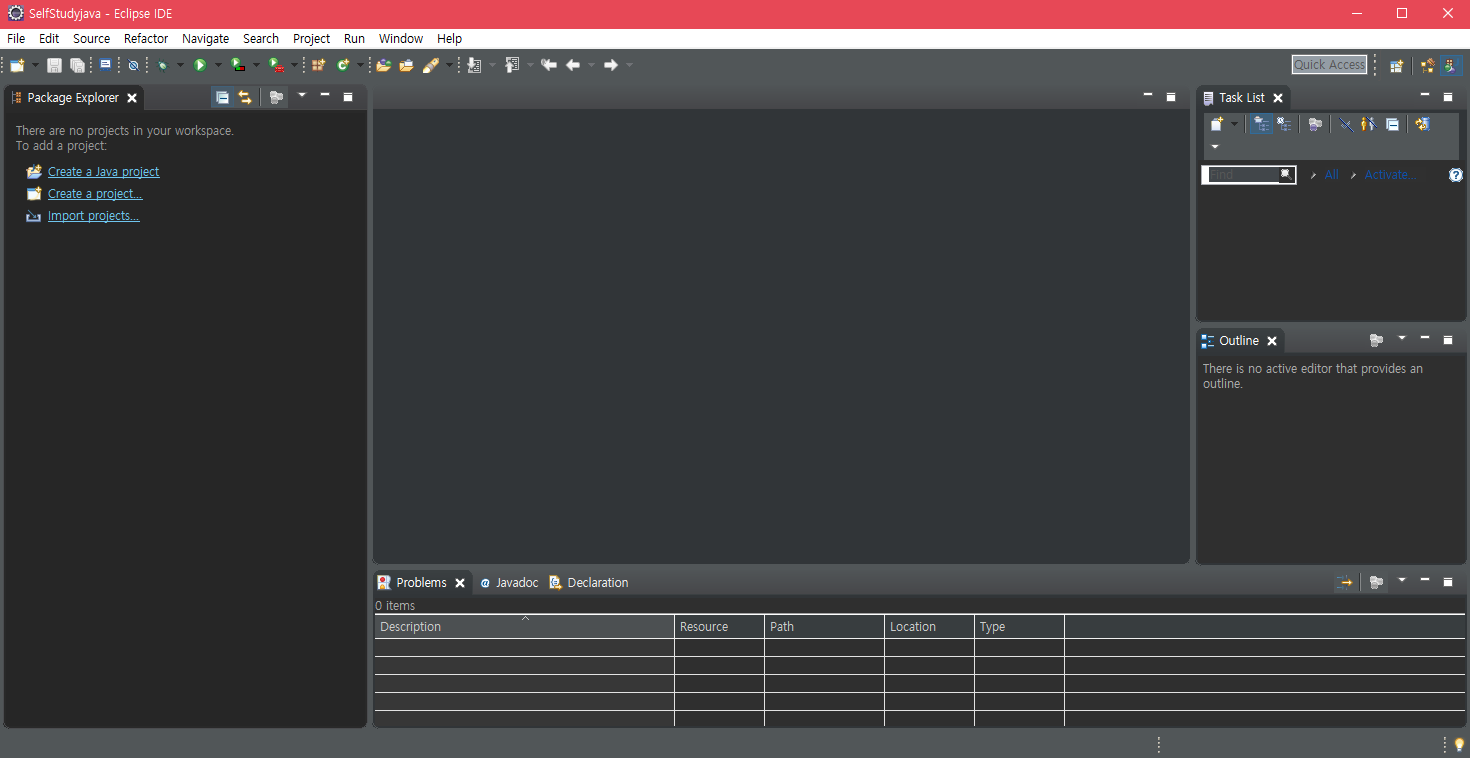Open the Problems view menu triangle
The image size is (1470, 758).
pos(1402,580)
